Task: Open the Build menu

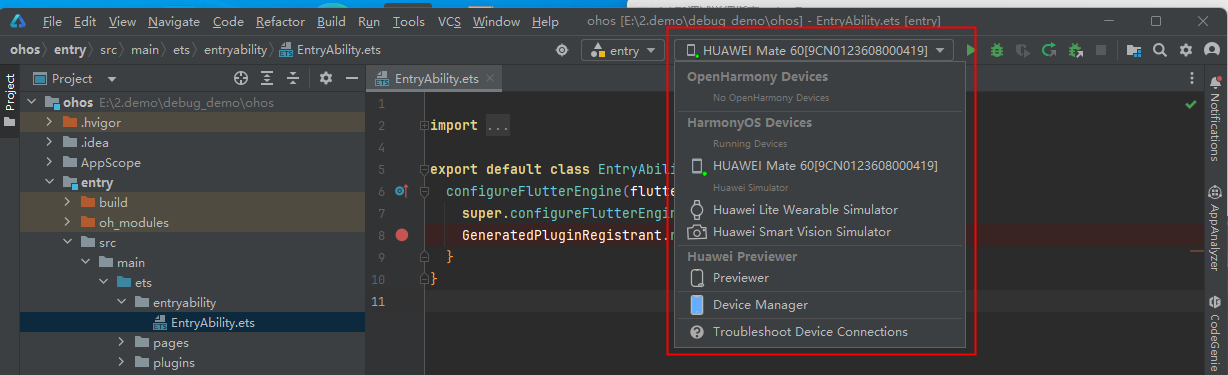Action: (x=331, y=21)
